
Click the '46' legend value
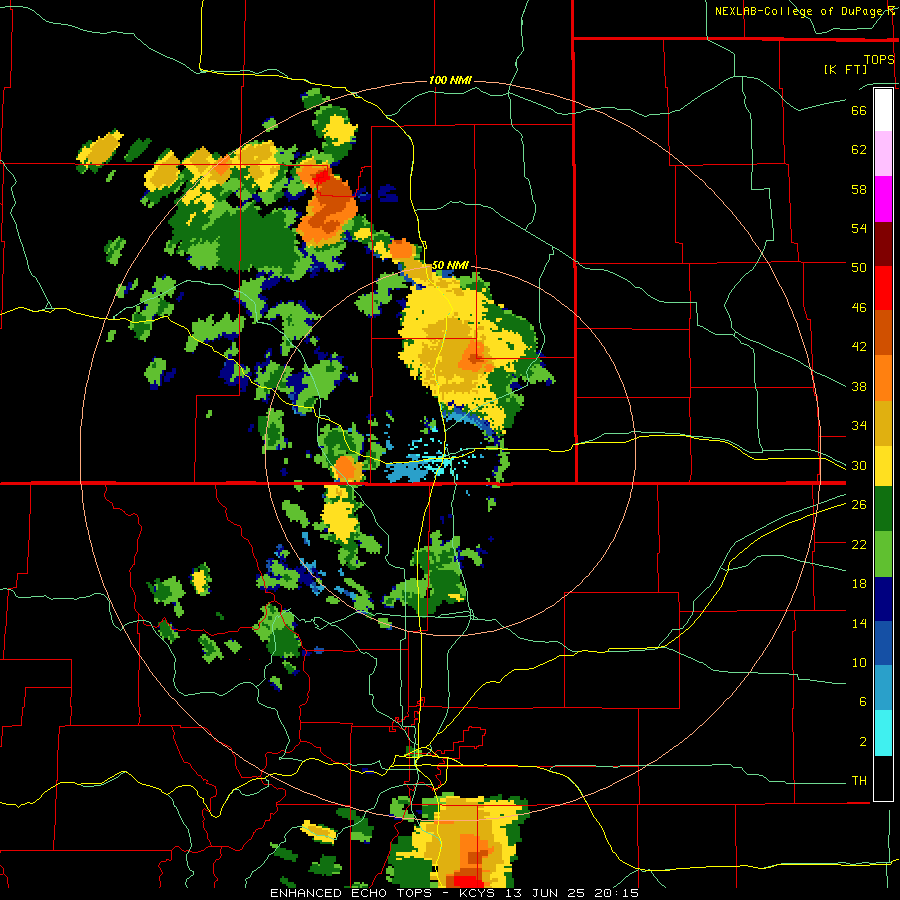859,308
